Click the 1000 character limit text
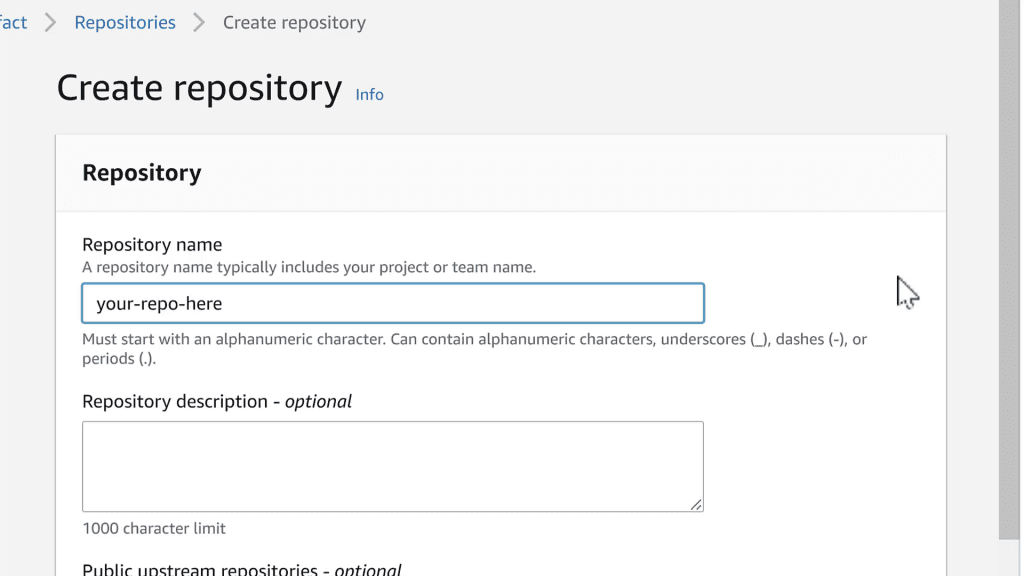Screen dimensions: 1024x576 tap(154, 528)
